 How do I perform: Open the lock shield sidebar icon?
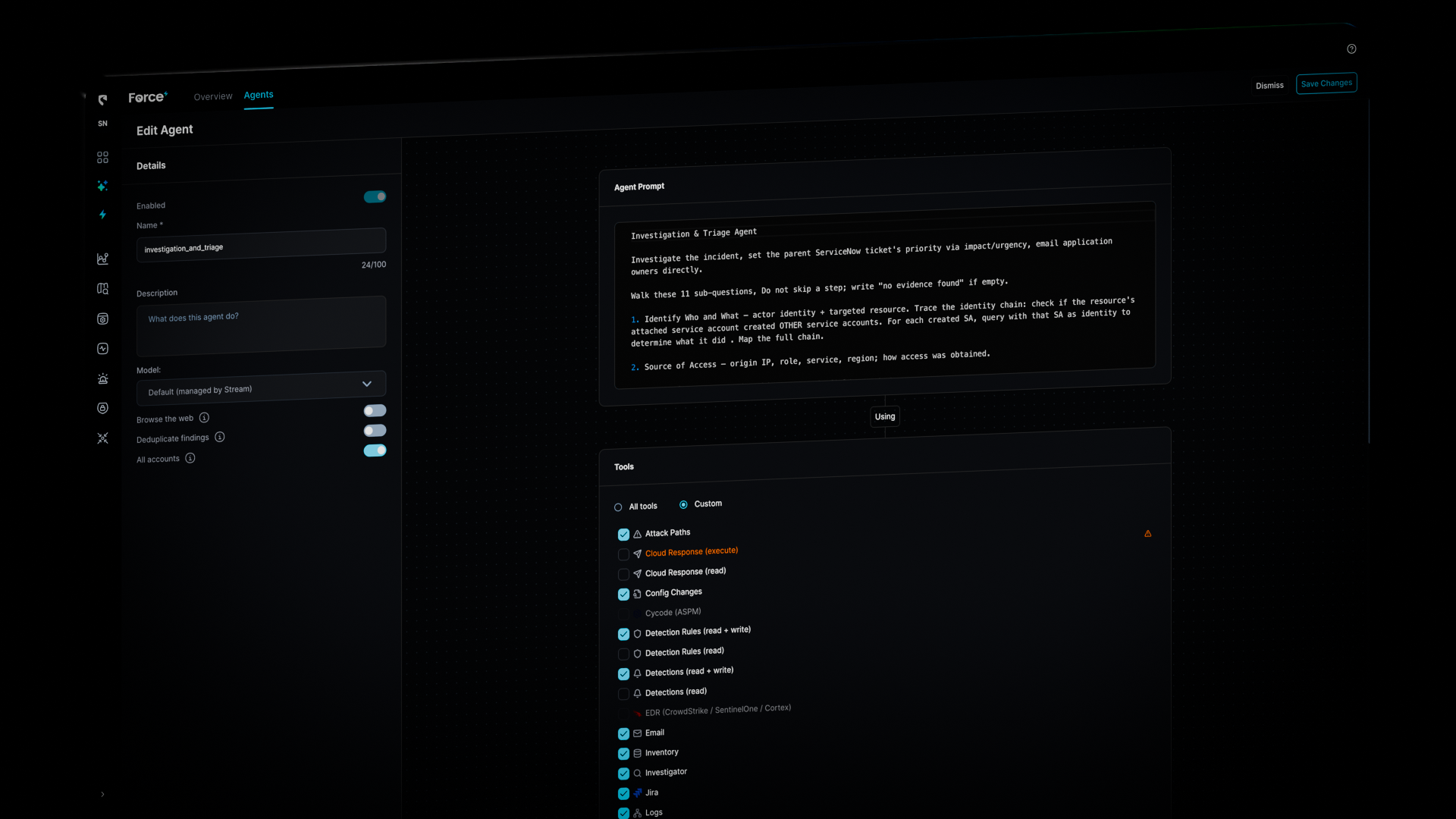102,408
